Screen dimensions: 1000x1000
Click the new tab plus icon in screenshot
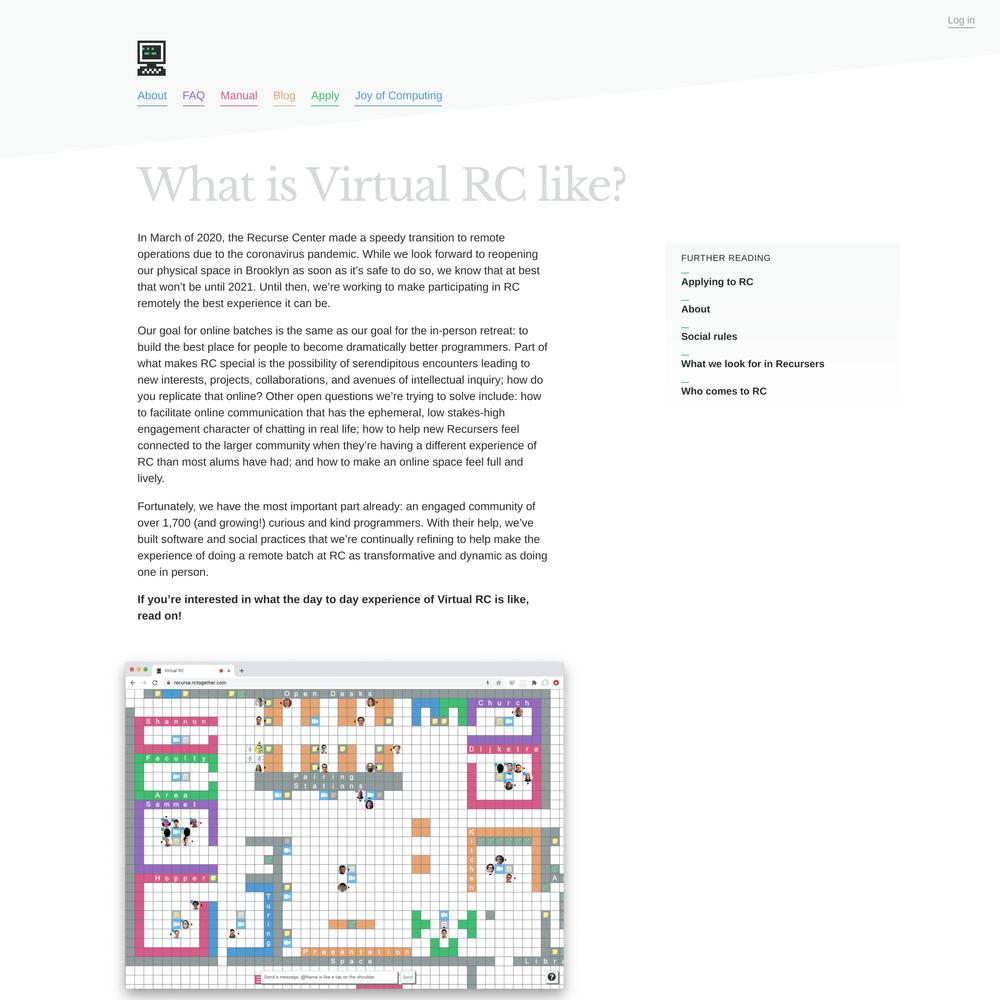242,670
